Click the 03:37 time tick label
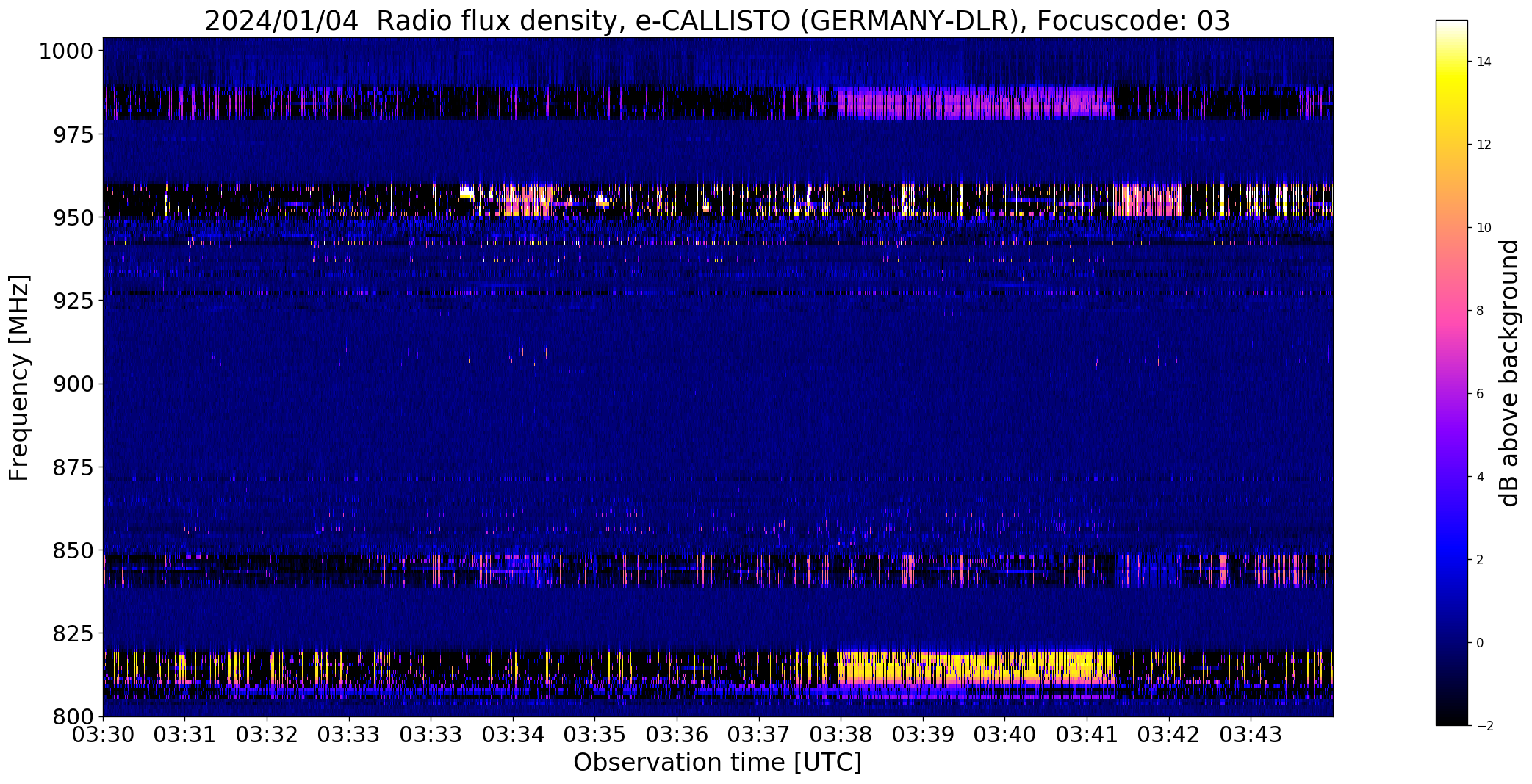 (759, 734)
